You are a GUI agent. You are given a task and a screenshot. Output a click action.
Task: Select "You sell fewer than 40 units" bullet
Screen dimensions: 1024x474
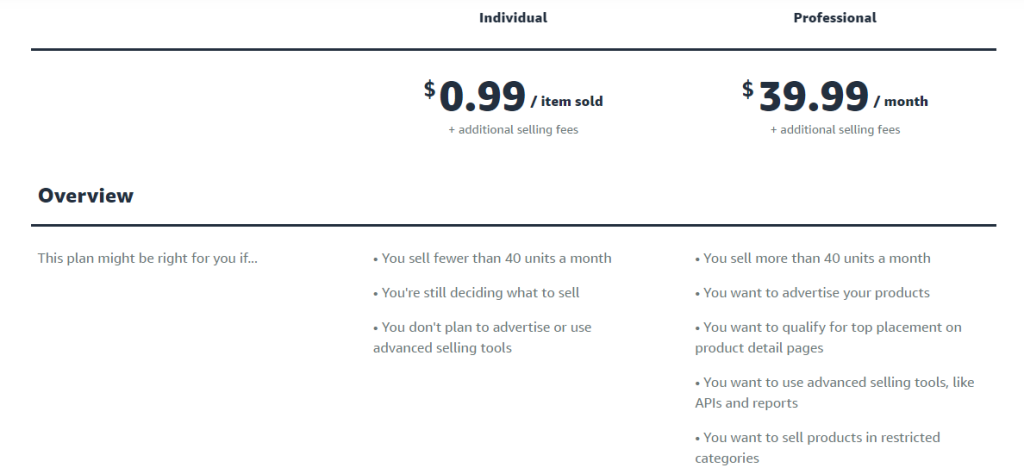492,258
